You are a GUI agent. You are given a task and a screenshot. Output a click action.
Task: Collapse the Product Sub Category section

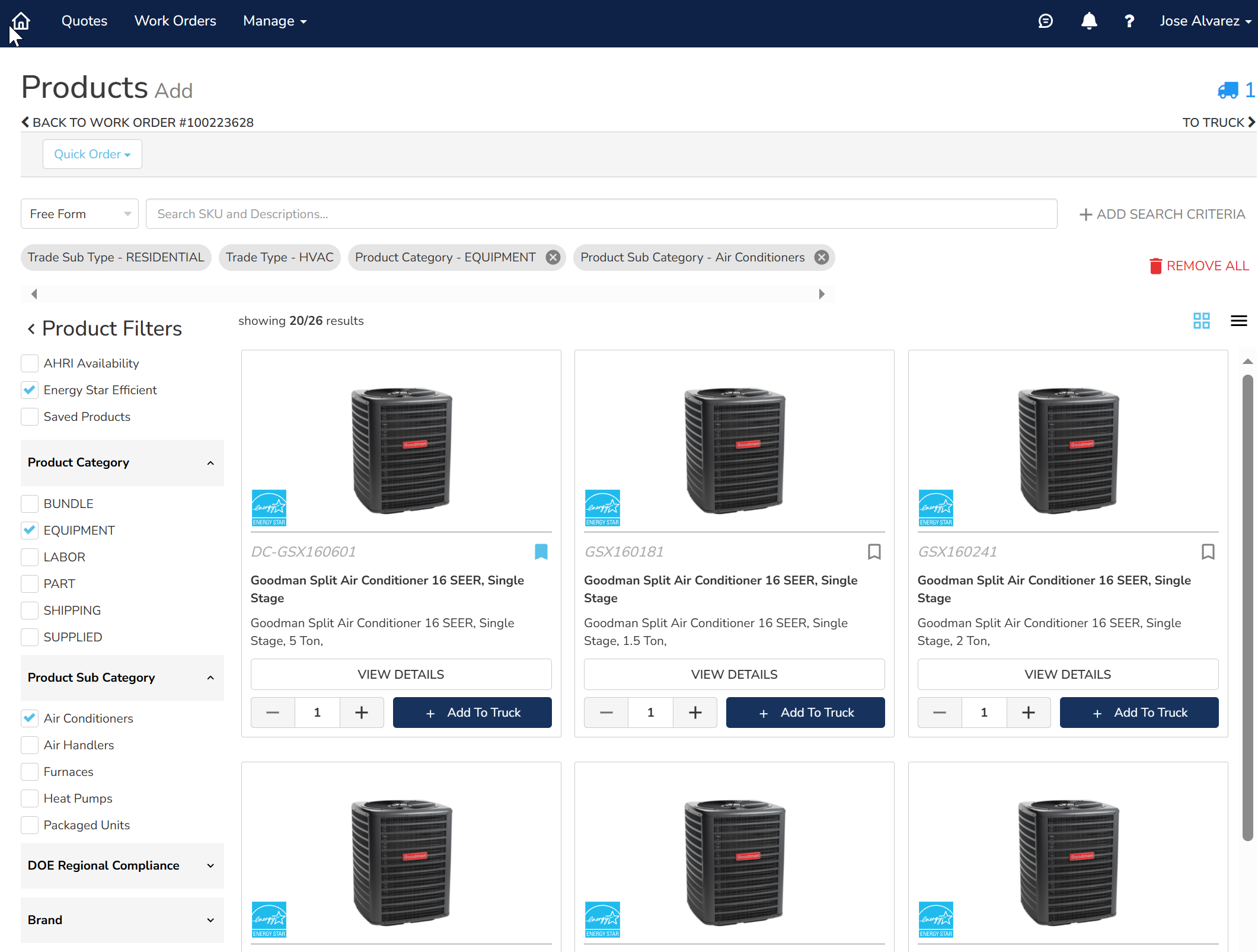(x=122, y=678)
